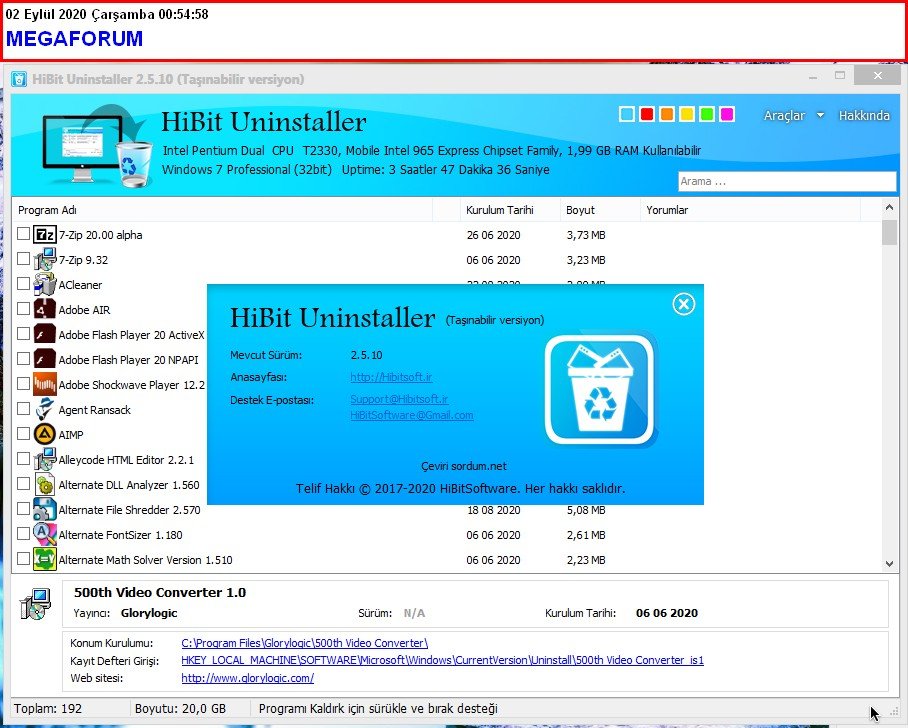Close the HiBit Uninstaller about dialog
The width and height of the screenshot is (908, 728).
tap(683, 304)
